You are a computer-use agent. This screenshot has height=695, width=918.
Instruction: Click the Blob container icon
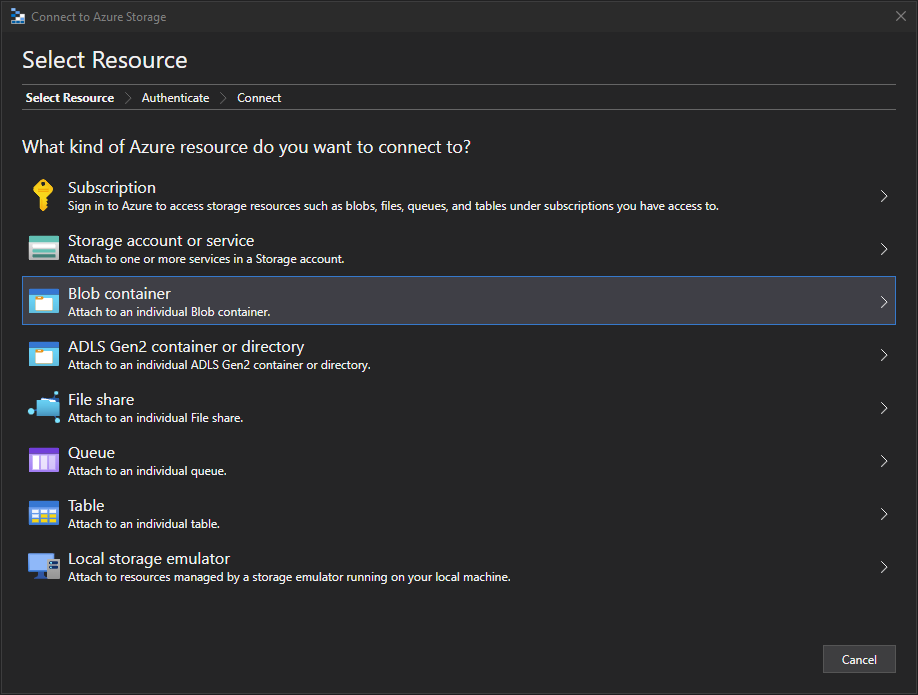[44, 301]
